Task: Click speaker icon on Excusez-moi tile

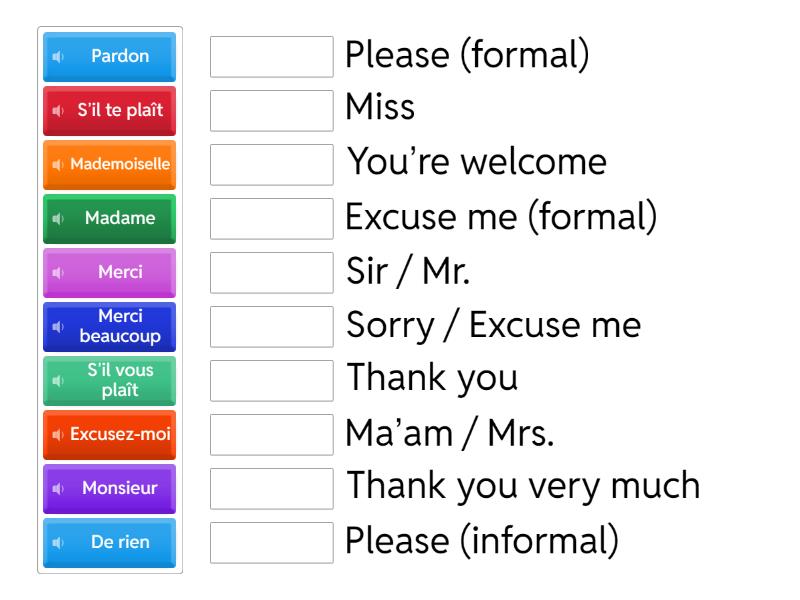Action: click(x=58, y=435)
